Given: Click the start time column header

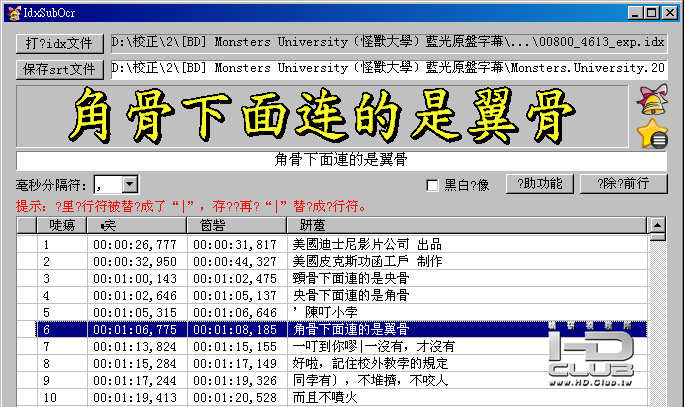Looking at the screenshot, I should [x=137, y=225].
